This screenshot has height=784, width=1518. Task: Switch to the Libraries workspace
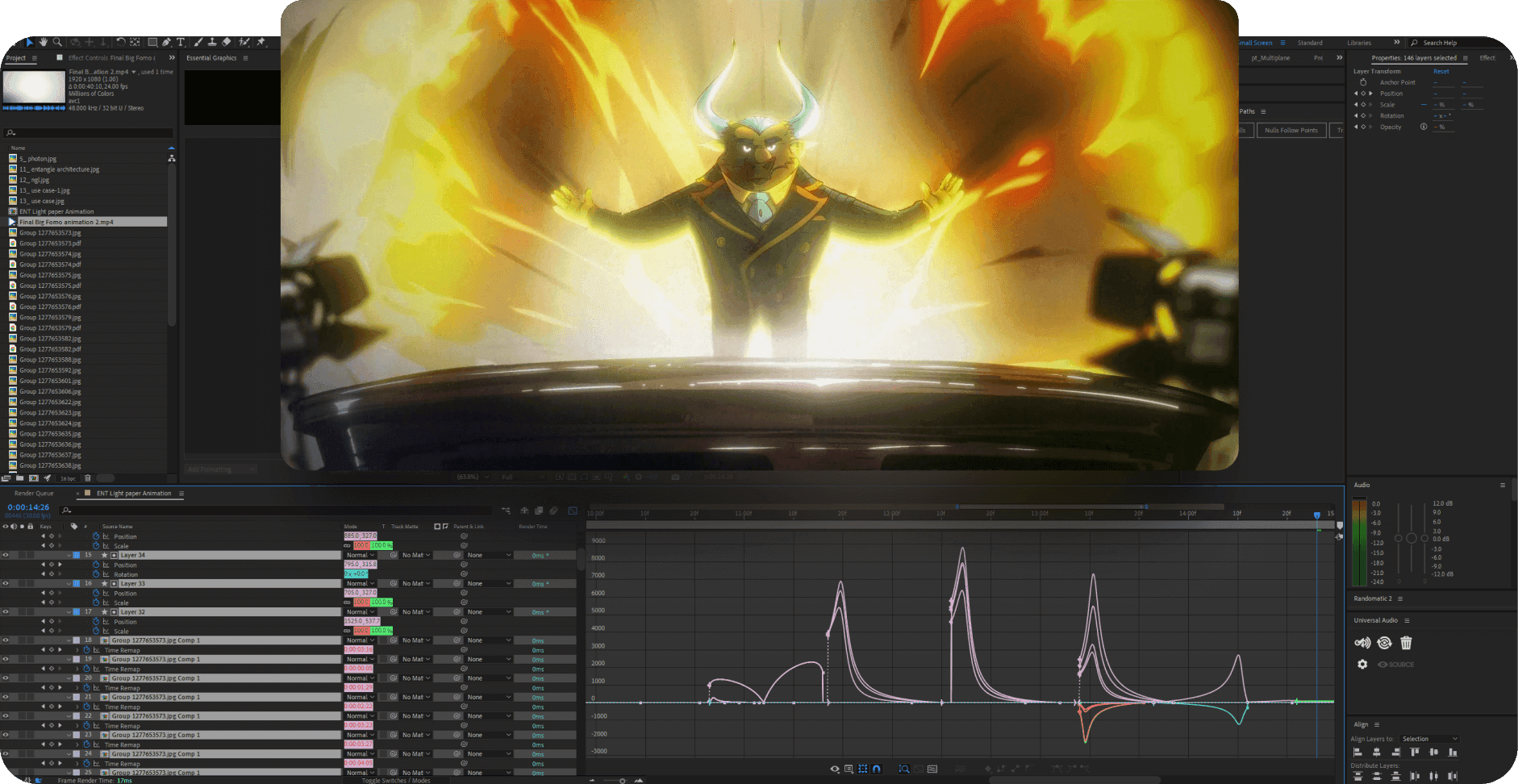point(1359,43)
